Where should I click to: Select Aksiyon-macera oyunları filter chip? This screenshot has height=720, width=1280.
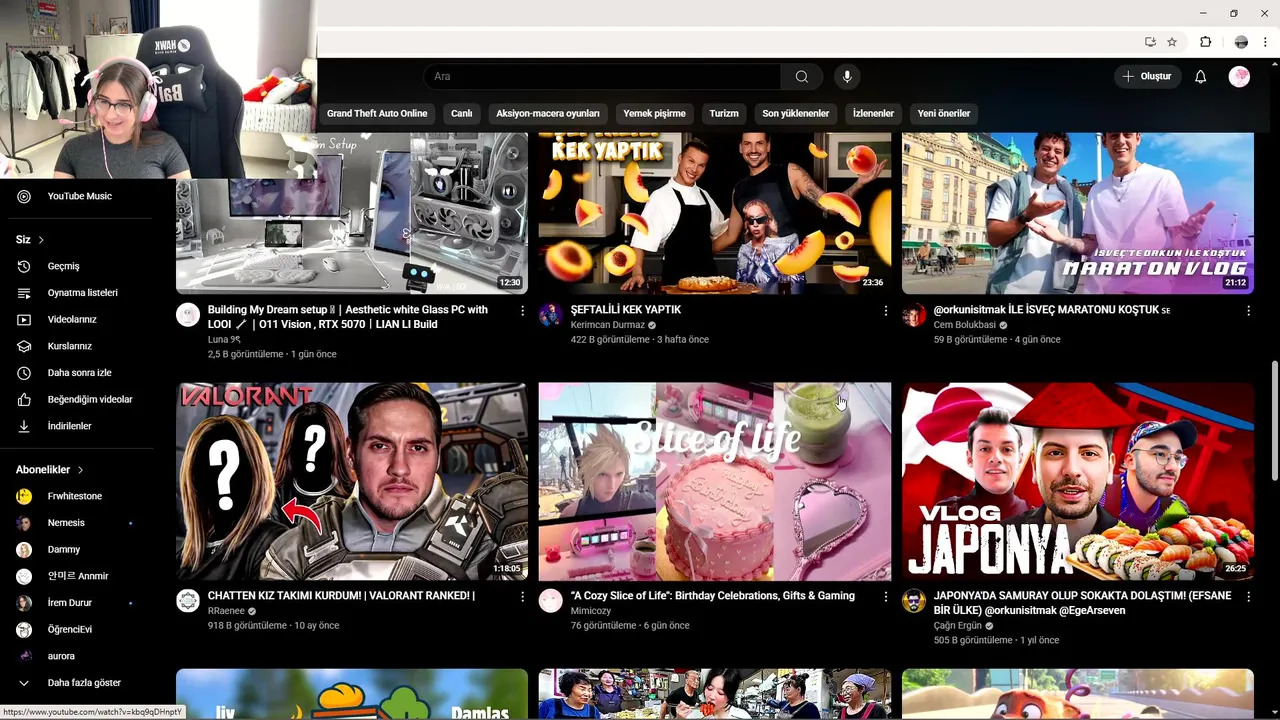click(x=548, y=113)
